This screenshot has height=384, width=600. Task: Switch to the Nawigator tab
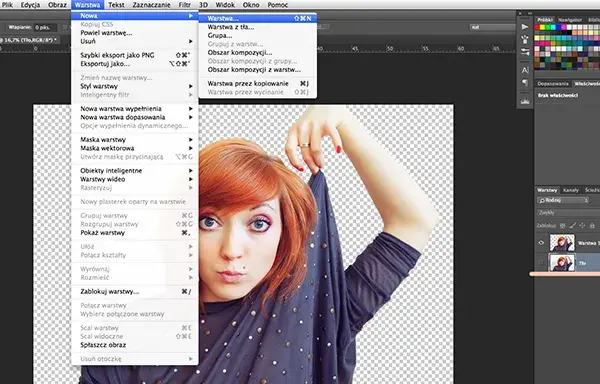pyautogui.click(x=570, y=20)
